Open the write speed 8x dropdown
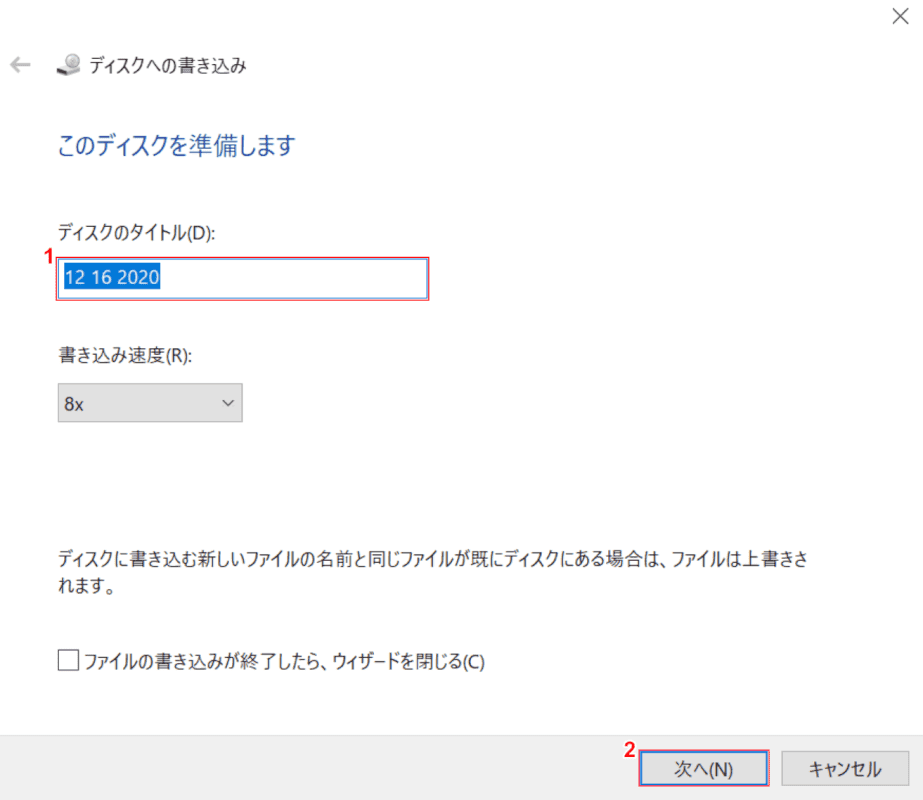The image size is (923, 800). point(150,403)
